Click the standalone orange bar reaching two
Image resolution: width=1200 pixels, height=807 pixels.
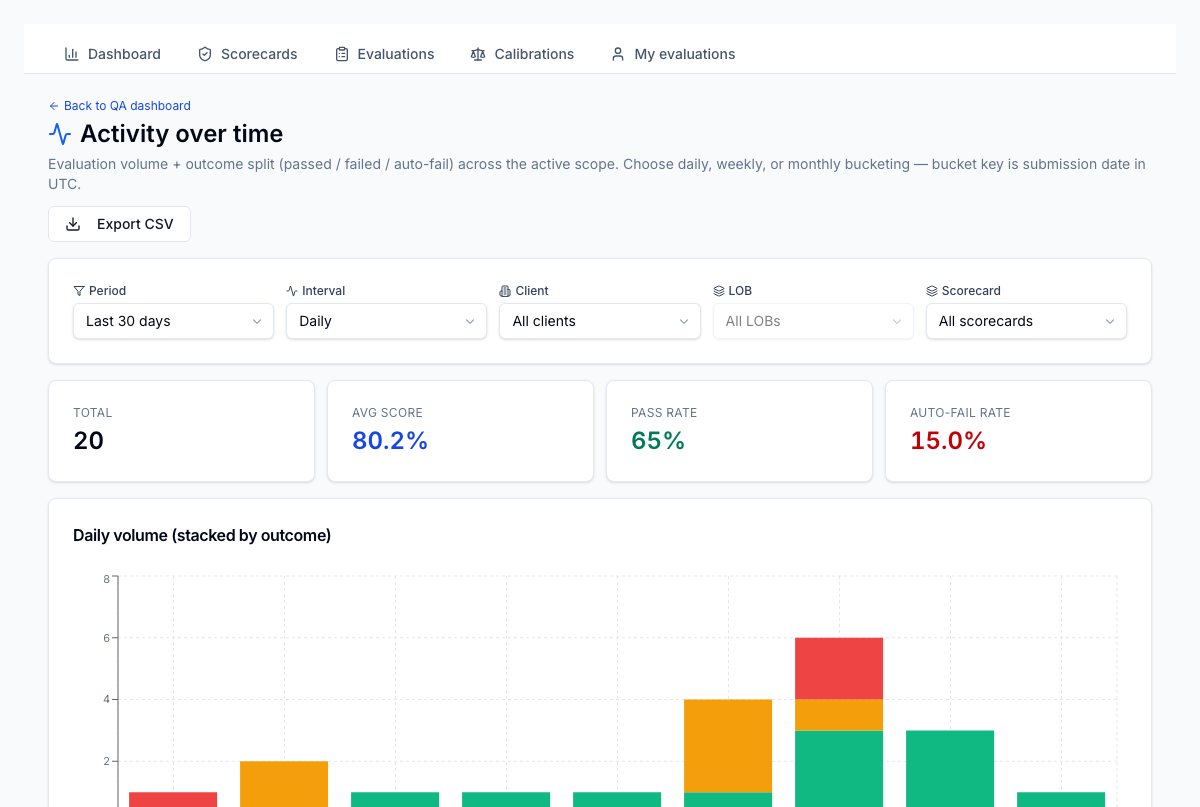284,784
